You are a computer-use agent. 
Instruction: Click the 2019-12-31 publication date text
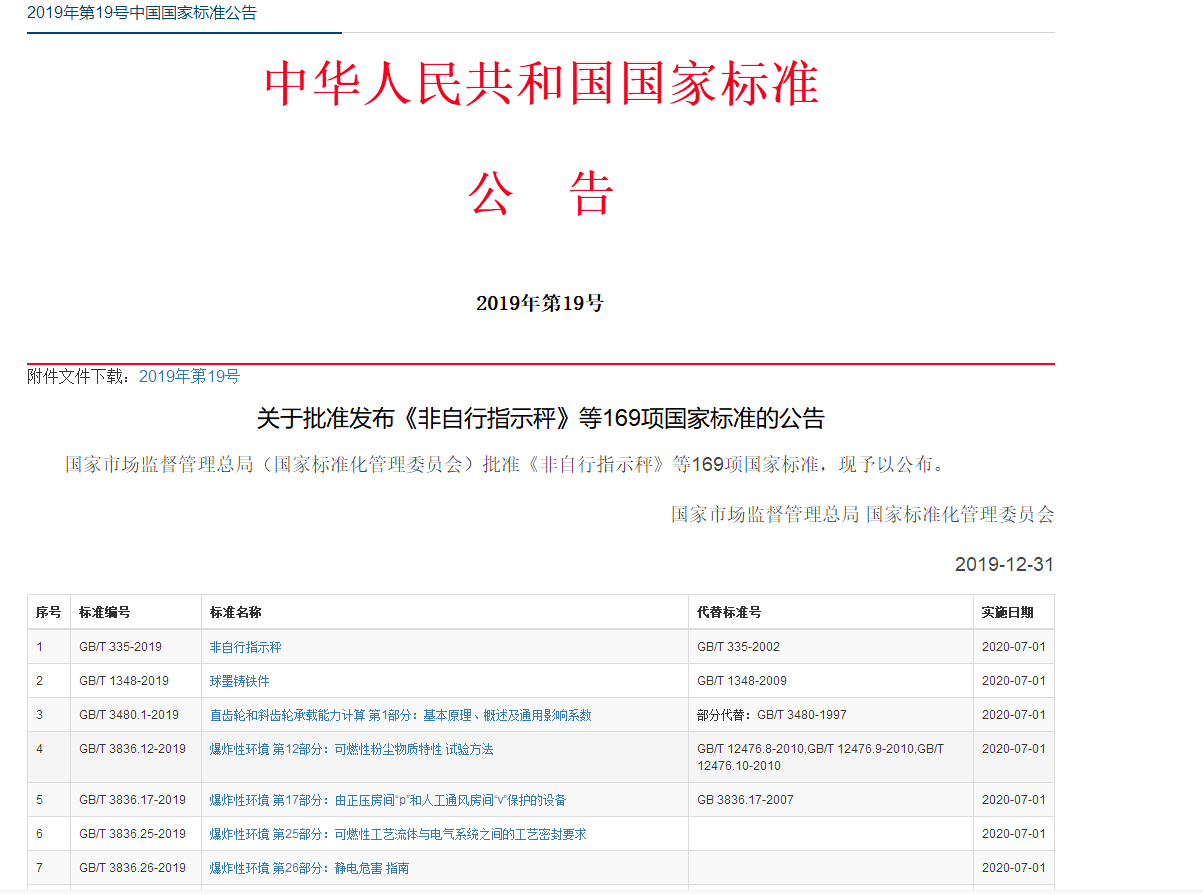click(x=1003, y=565)
